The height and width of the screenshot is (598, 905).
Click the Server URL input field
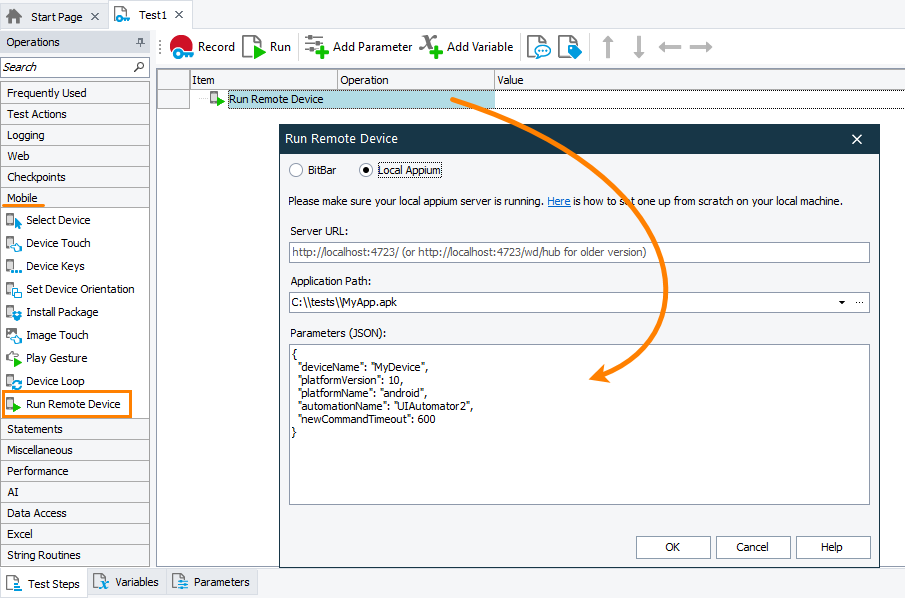[579, 252]
